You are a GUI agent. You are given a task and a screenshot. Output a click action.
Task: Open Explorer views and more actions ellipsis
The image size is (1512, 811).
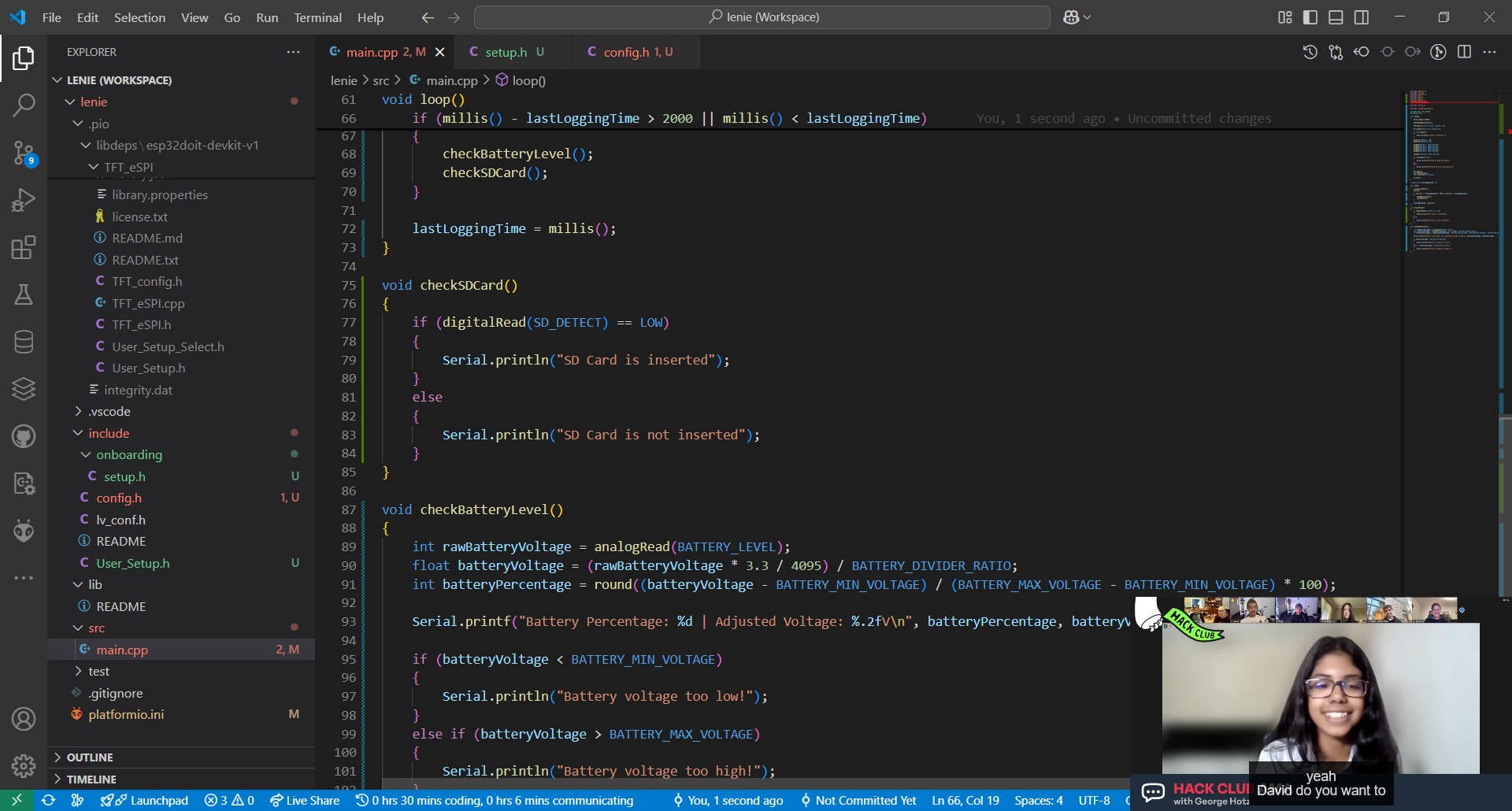tap(293, 52)
